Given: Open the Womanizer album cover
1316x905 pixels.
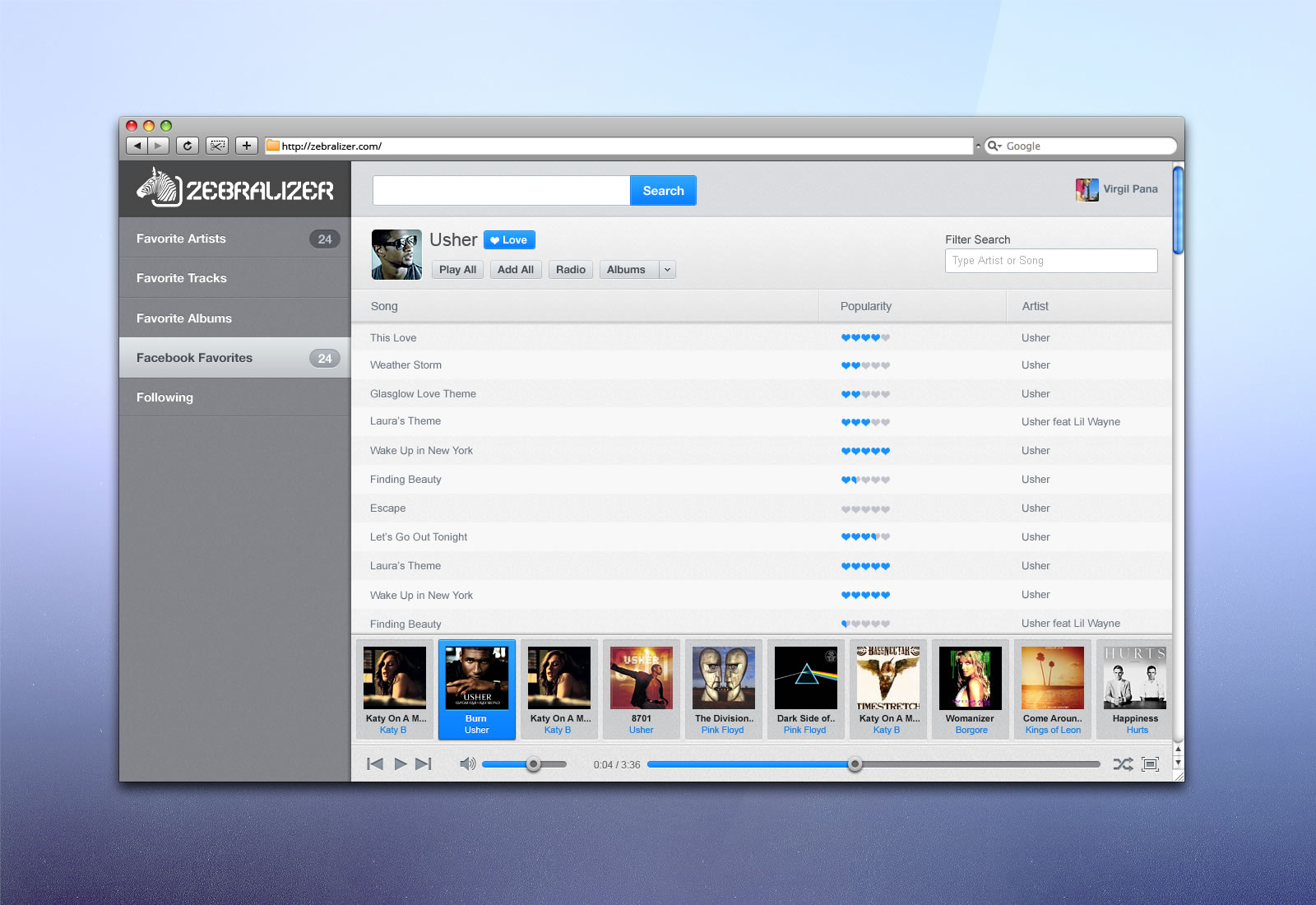Looking at the screenshot, I should (971, 678).
